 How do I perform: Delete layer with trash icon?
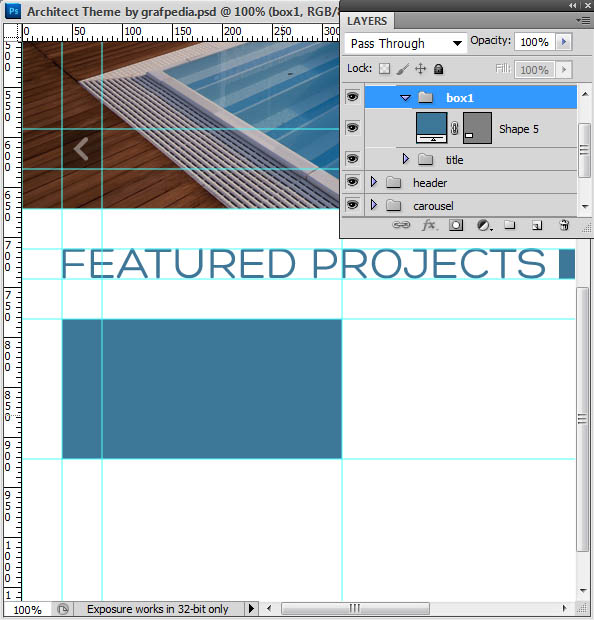[x=564, y=225]
